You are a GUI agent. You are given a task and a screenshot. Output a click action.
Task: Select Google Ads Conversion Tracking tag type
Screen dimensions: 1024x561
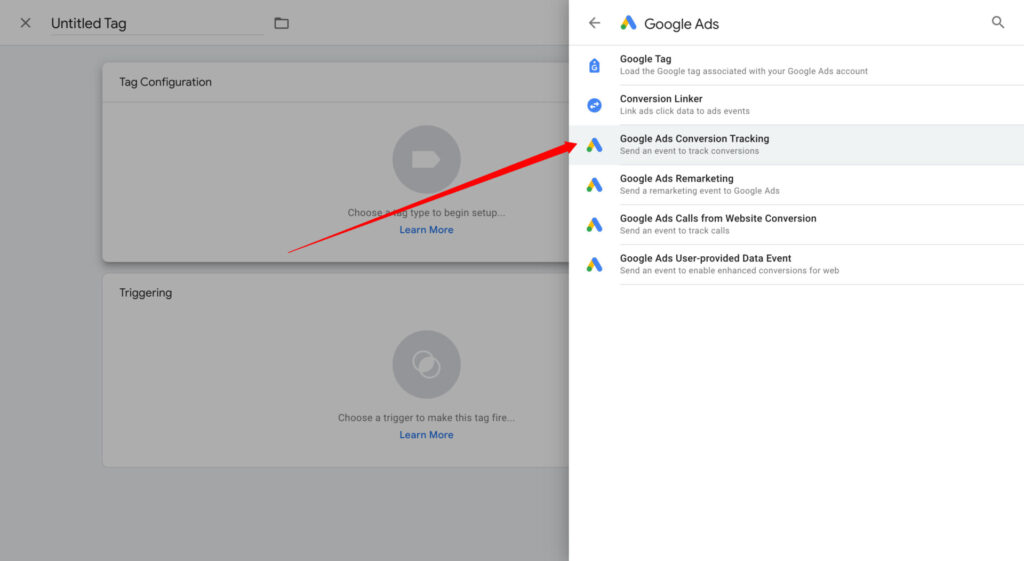(x=694, y=139)
